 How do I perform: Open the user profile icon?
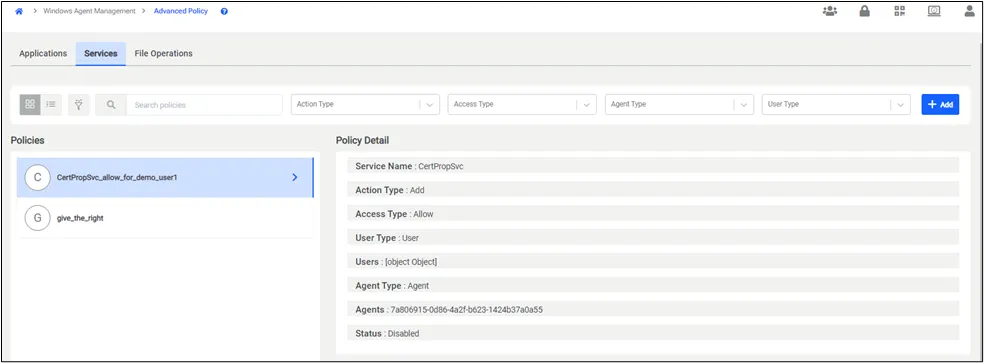pos(970,11)
